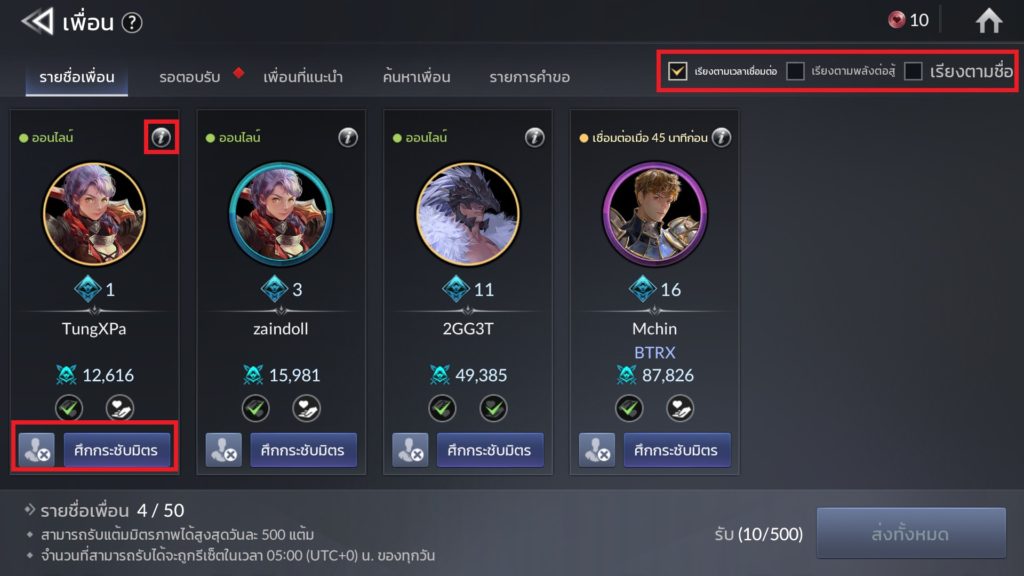
Task: Remove friend zaindoll with delete icon
Action: pyautogui.click(x=223, y=450)
